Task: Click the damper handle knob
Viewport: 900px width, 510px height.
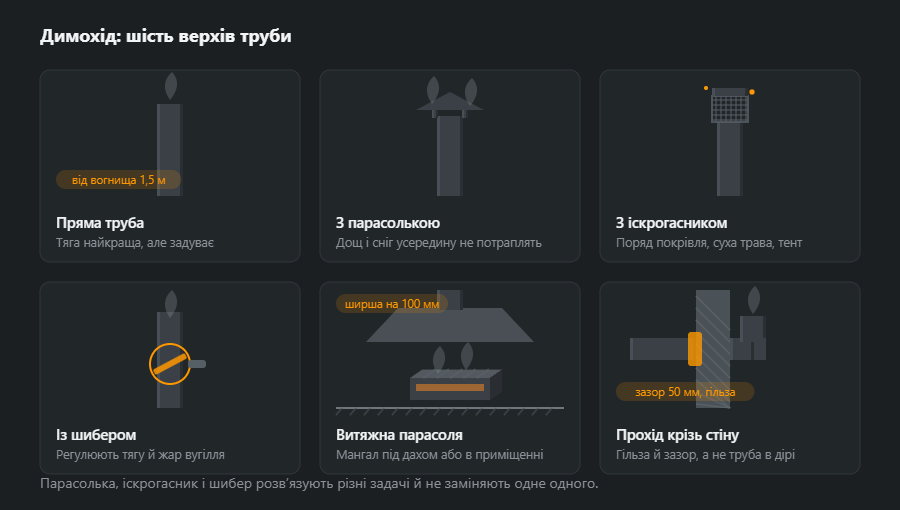Action: click(x=197, y=364)
